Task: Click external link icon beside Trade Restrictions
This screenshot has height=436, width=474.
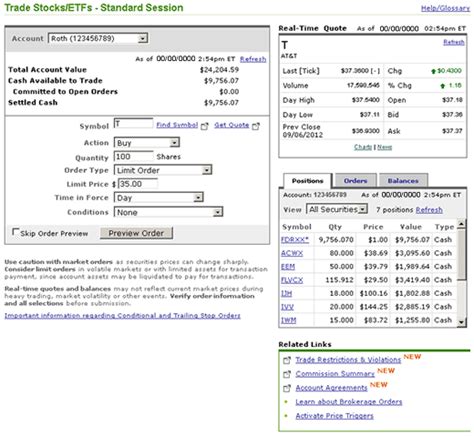Action: click(x=287, y=360)
